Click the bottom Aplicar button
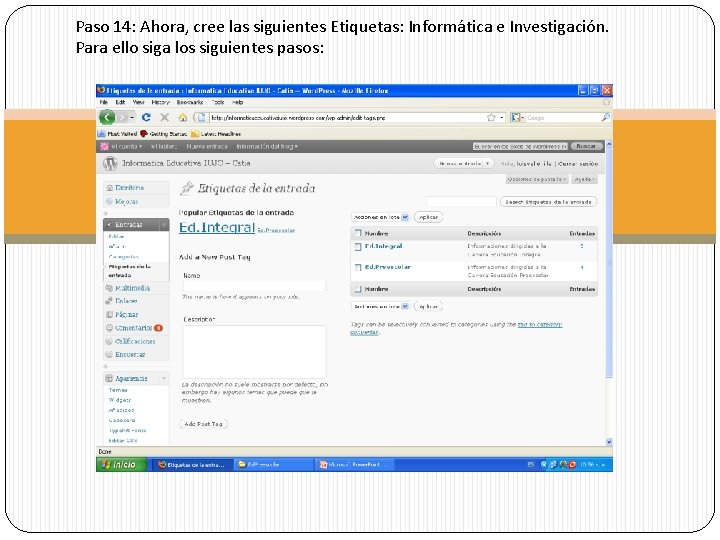The height and width of the screenshot is (540, 720). click(428, 306)
